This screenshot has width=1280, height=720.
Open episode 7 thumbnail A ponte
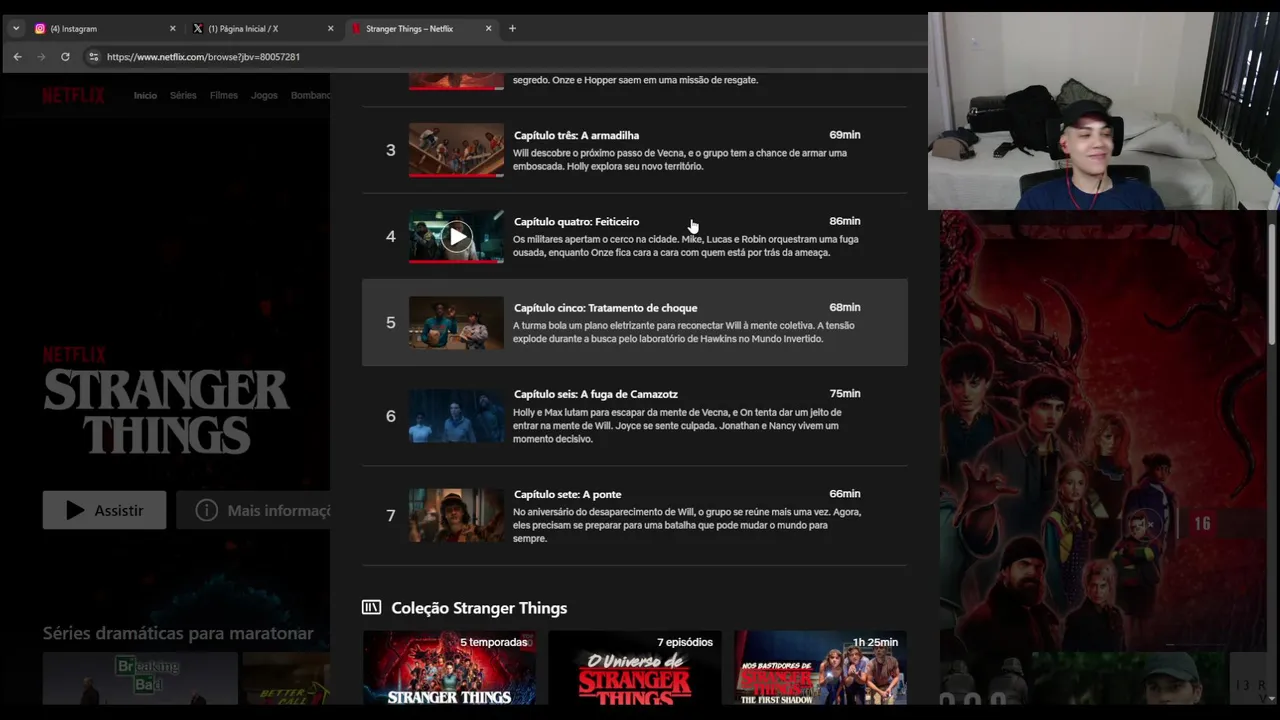[x=456, y=515]
